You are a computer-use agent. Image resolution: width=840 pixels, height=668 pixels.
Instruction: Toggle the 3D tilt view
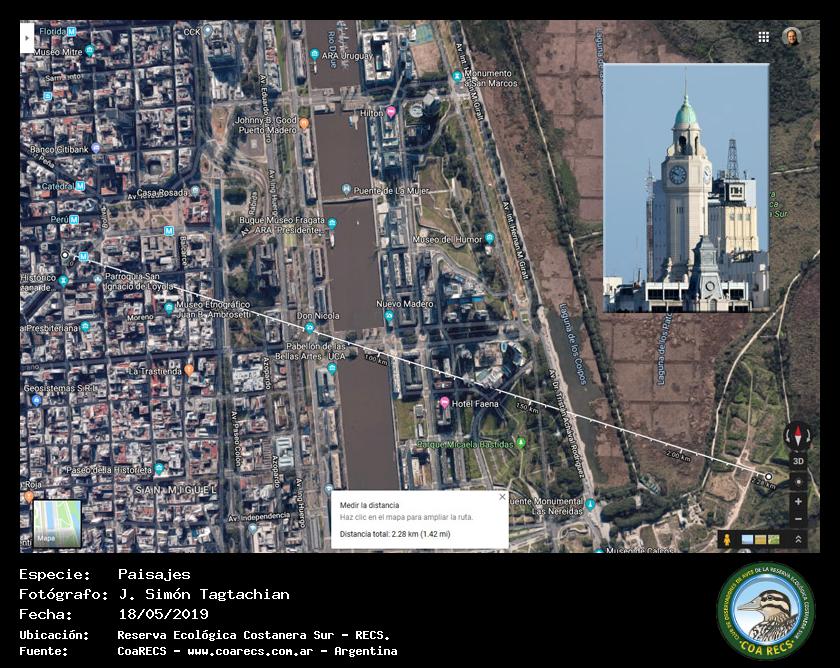tap(798, 461)
